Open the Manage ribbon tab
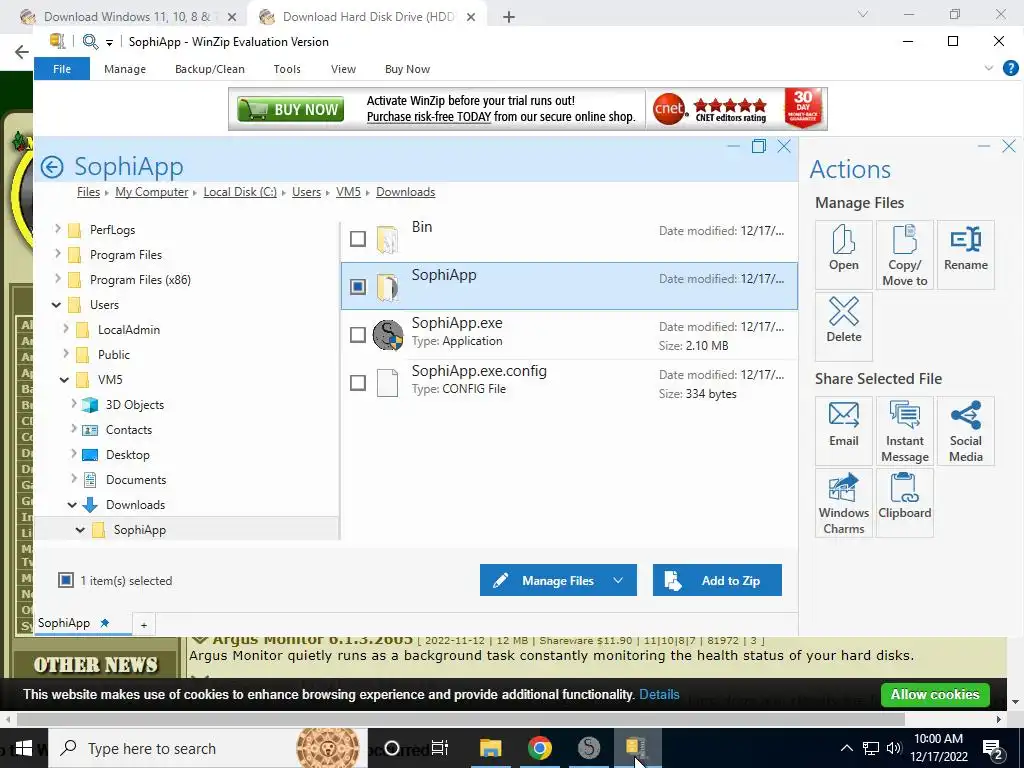1024x768 pixels. [125, 69]
